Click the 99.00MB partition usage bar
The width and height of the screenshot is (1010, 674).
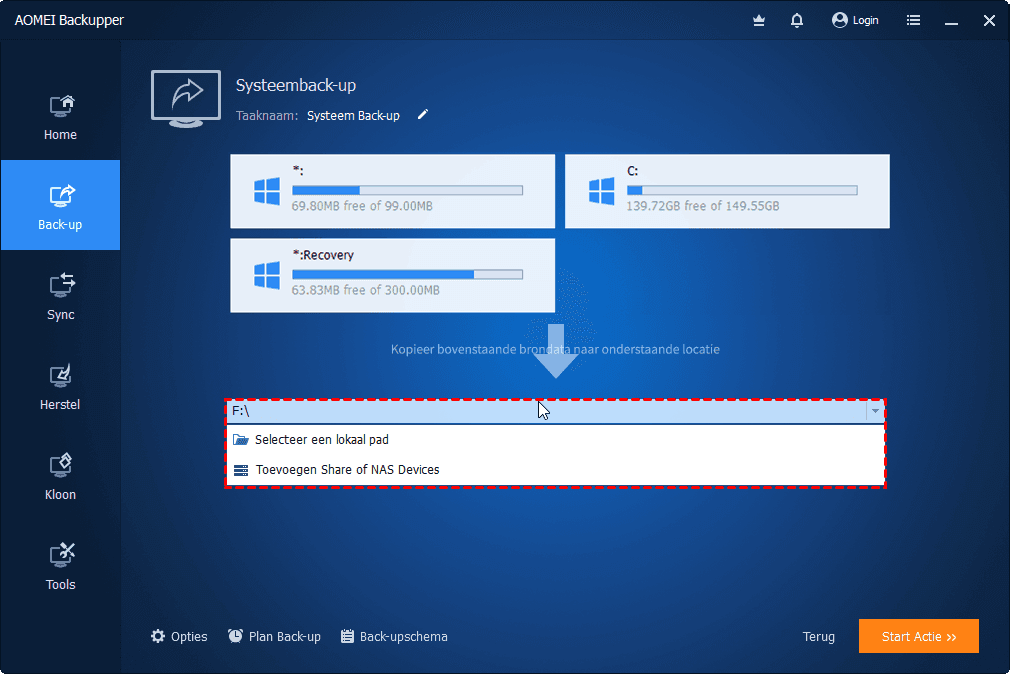(x=407, y=190)
